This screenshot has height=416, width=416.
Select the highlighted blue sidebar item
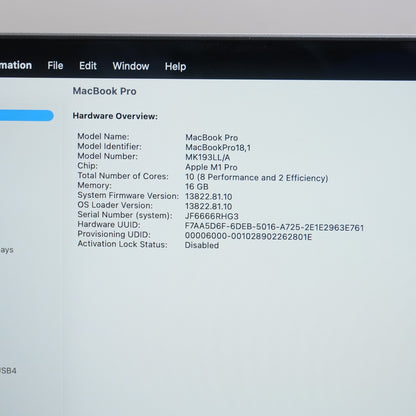(26, 116)
